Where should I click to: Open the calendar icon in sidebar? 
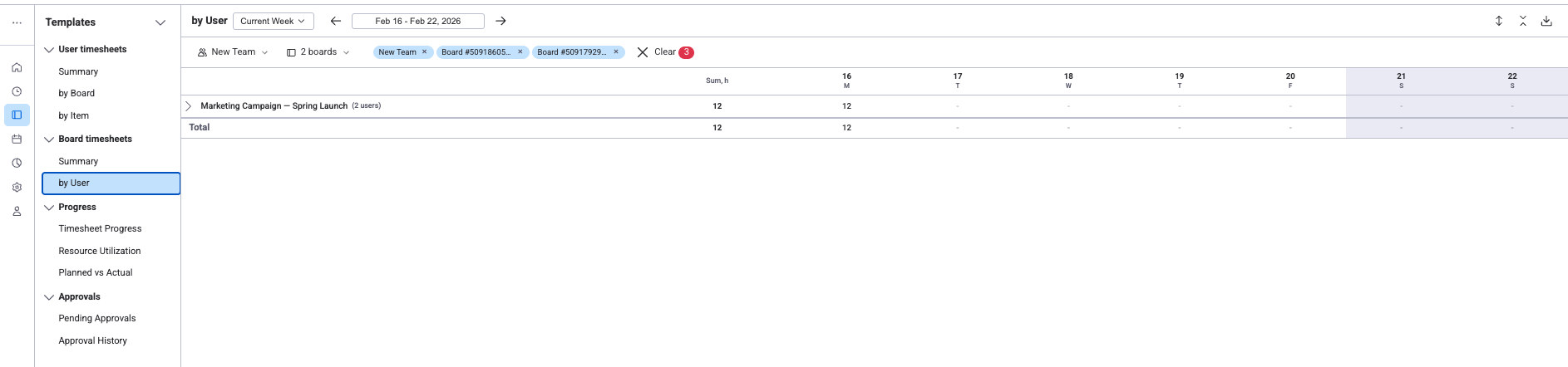tap(17, 139)
